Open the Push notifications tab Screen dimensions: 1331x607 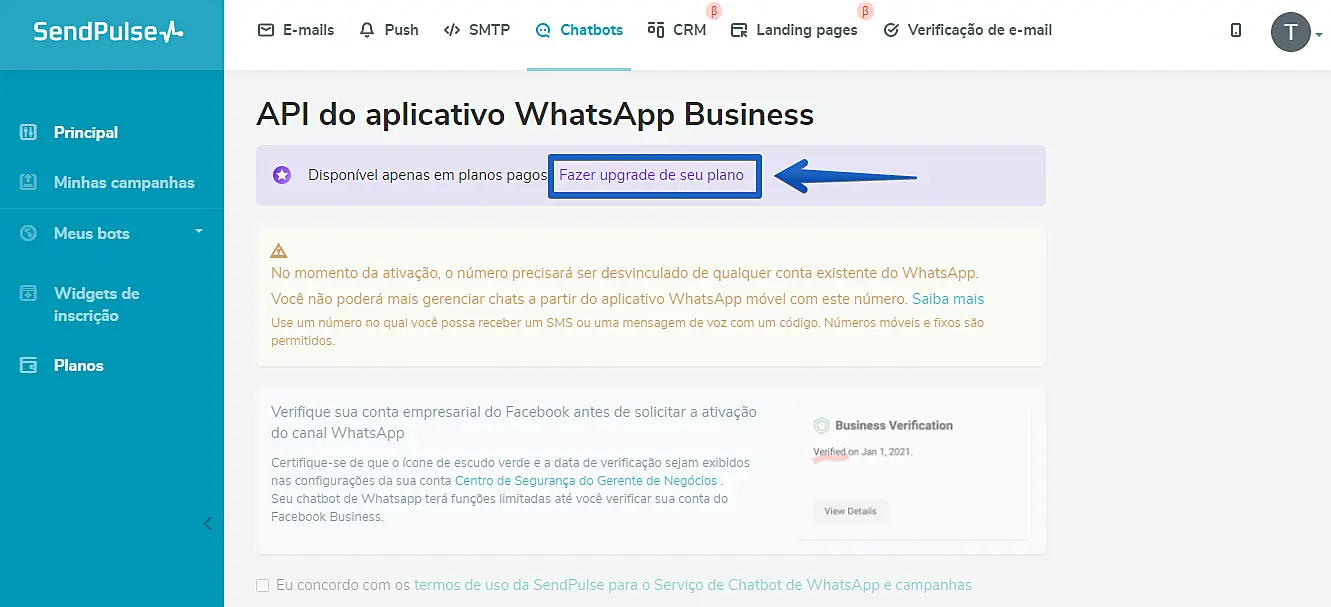[389, 30]
